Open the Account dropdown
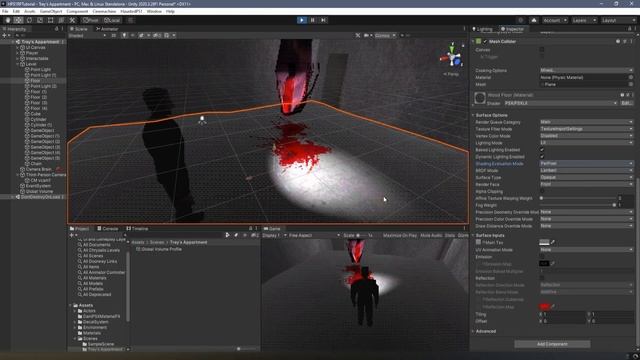The image size is (640, 360). pyautogui.click(x=554, y=20)
